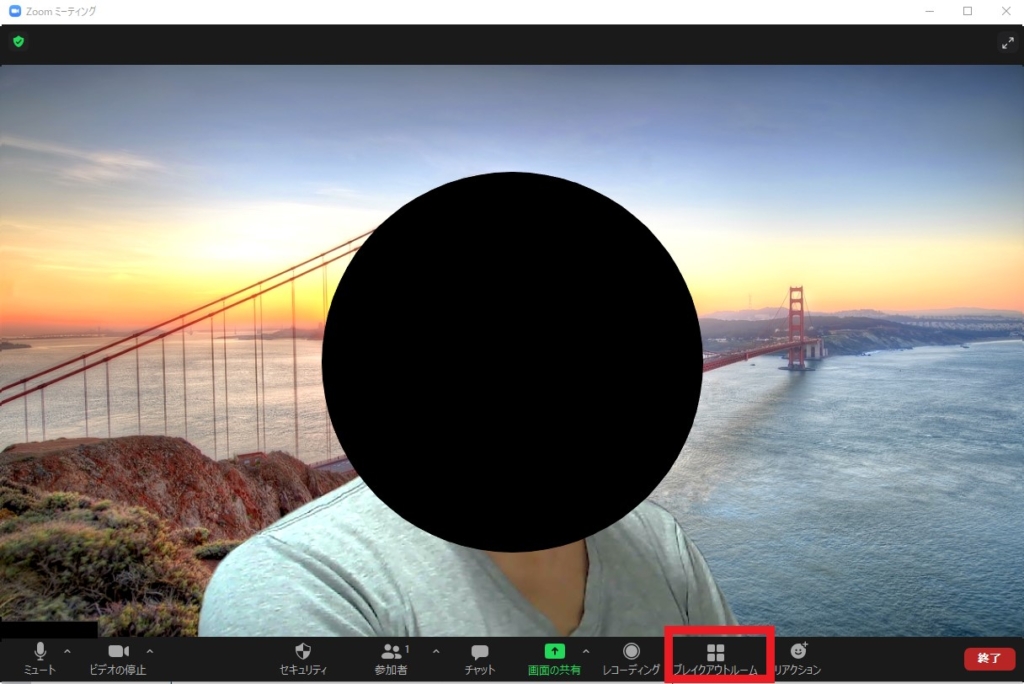
Task: Click the Zoom logo in title bar
Action: pyautogui.click(x=14, y=11)
